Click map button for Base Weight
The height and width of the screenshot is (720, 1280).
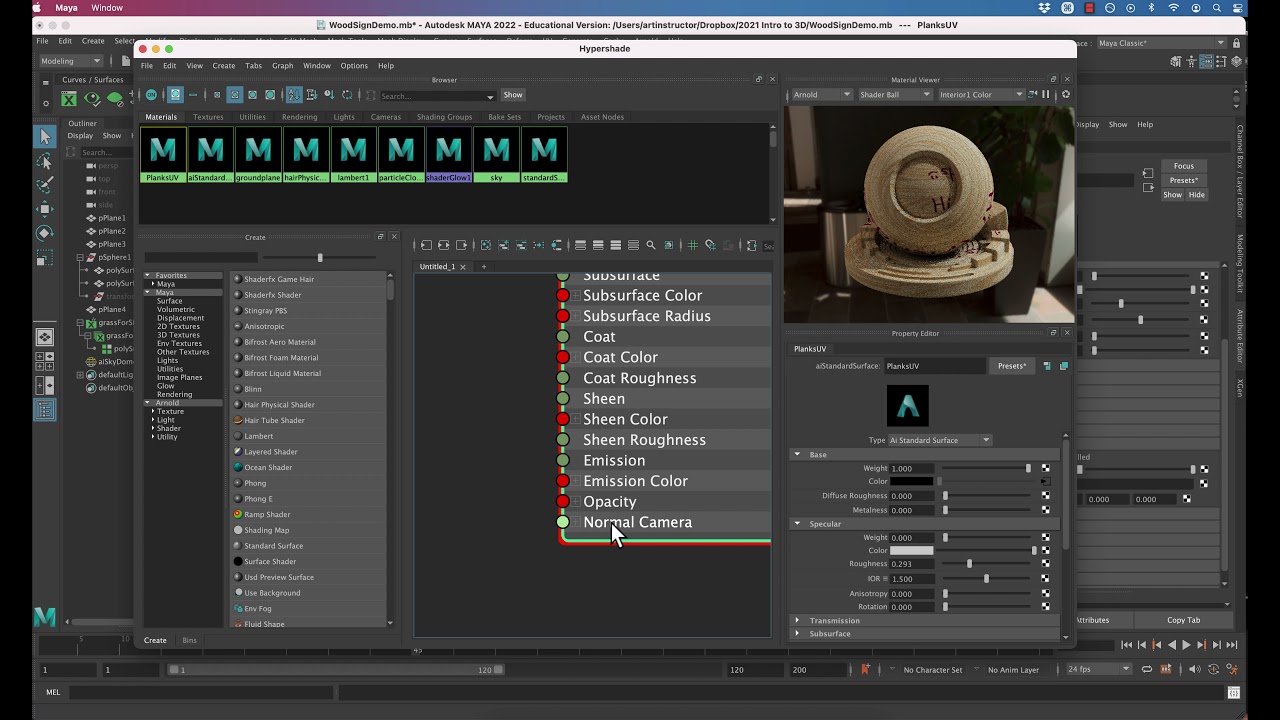[1046, 468]
